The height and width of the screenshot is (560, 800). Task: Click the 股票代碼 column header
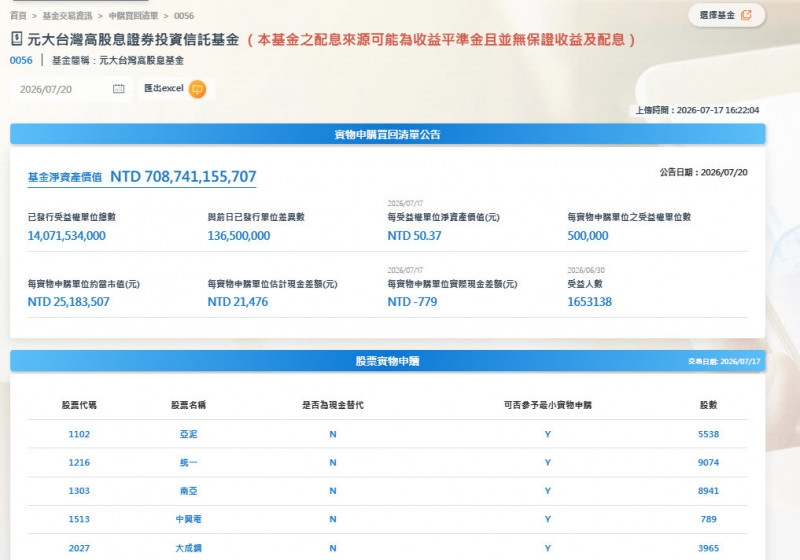click(x=79, y=405)
